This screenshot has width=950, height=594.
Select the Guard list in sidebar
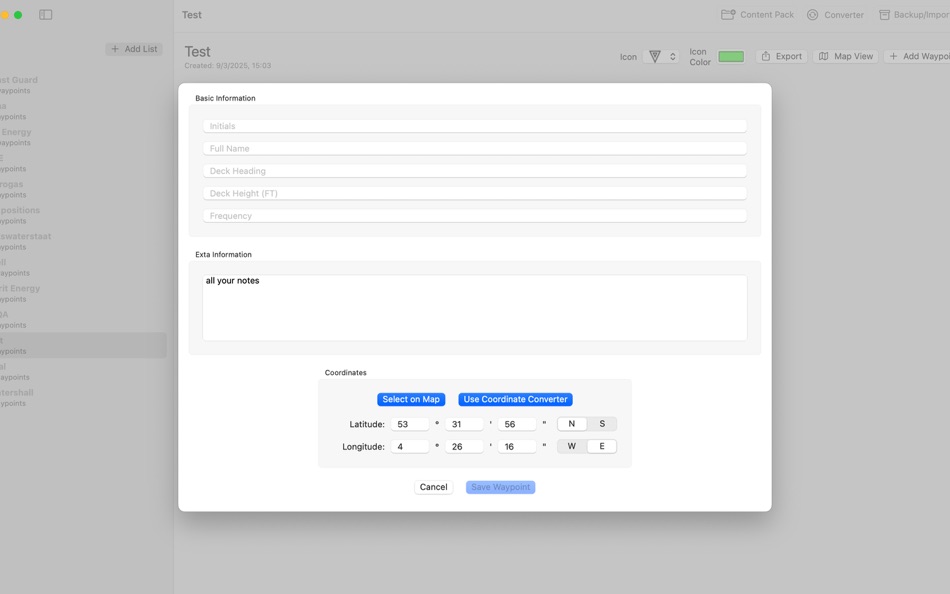(83, 85)
